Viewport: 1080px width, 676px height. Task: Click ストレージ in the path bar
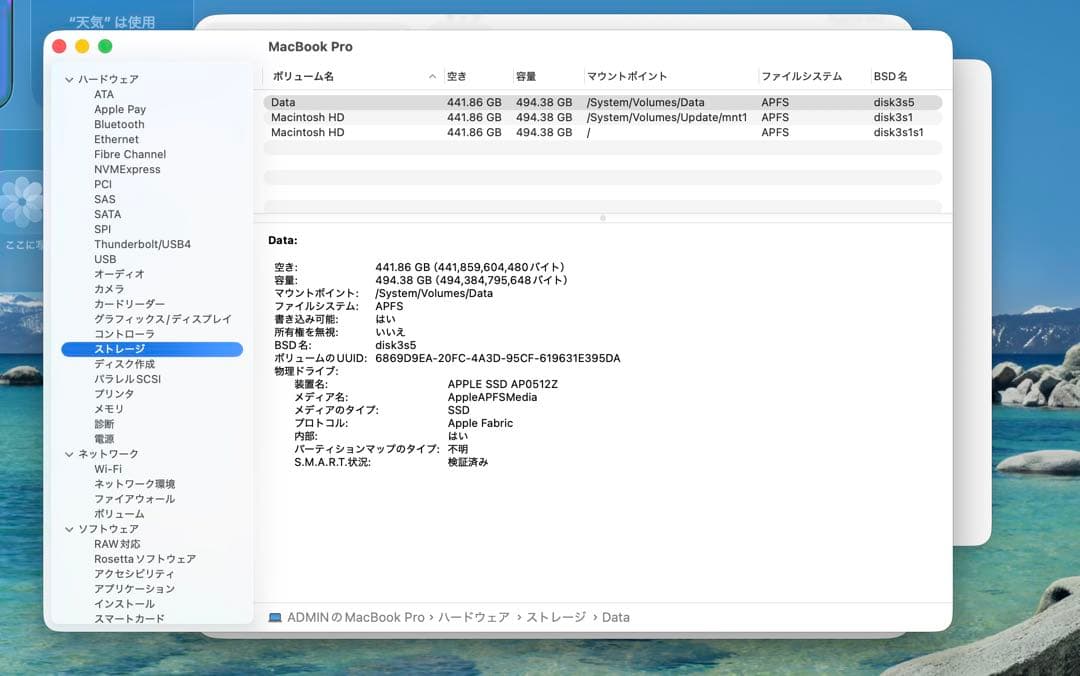point(557,618)
